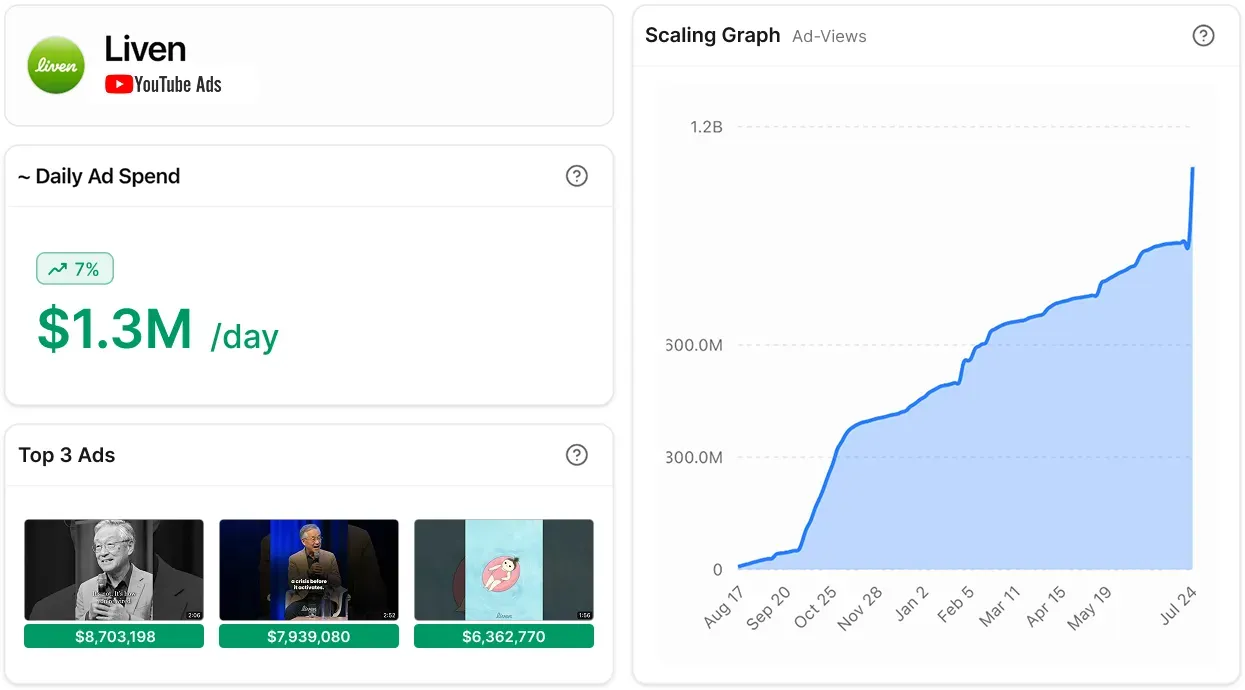1245x690 pixels.
Task: Click the Ad-Views subtitle
Action: (x=829, y=36)
